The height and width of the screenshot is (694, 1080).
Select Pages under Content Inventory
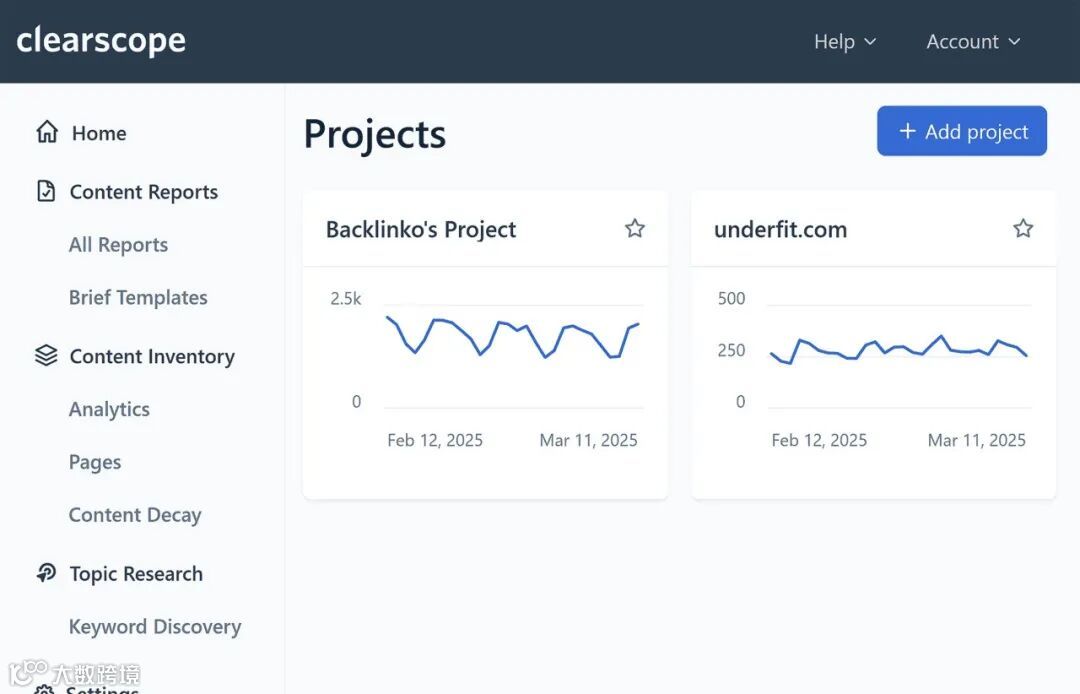[x=95, y=462]
